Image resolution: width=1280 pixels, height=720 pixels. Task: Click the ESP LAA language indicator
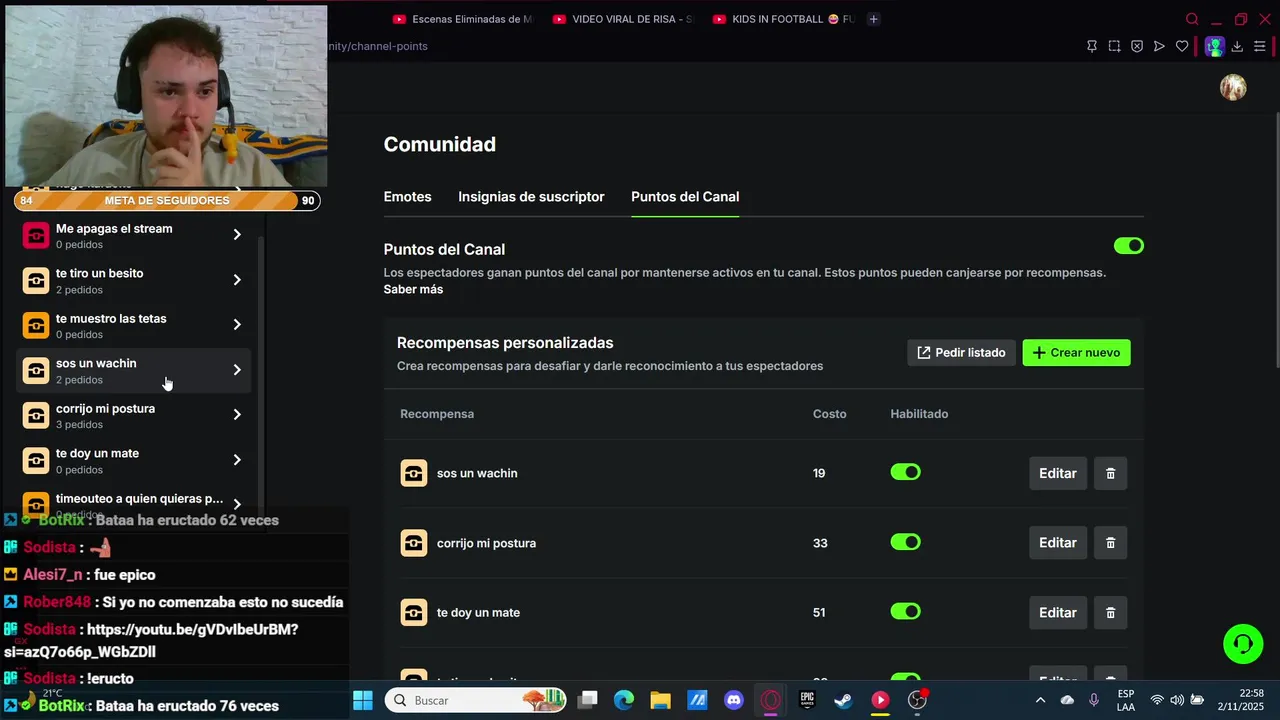click(1126, 700)
